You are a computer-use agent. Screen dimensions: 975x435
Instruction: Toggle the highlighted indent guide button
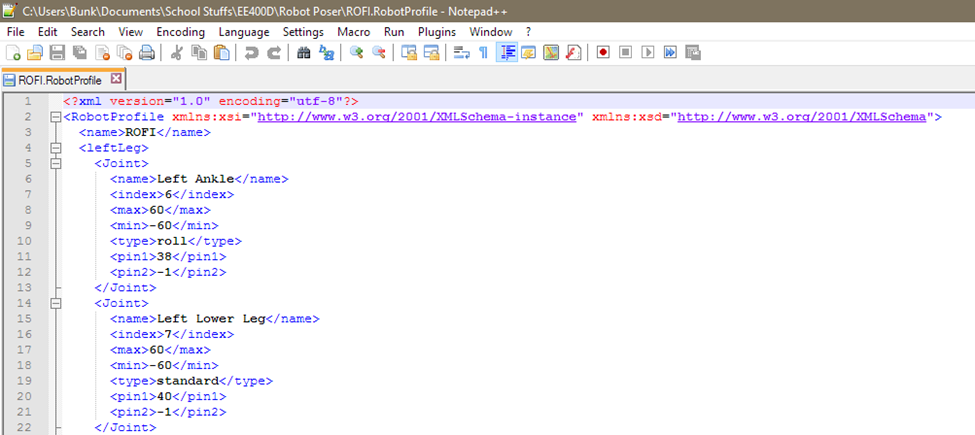click(507, 53)
